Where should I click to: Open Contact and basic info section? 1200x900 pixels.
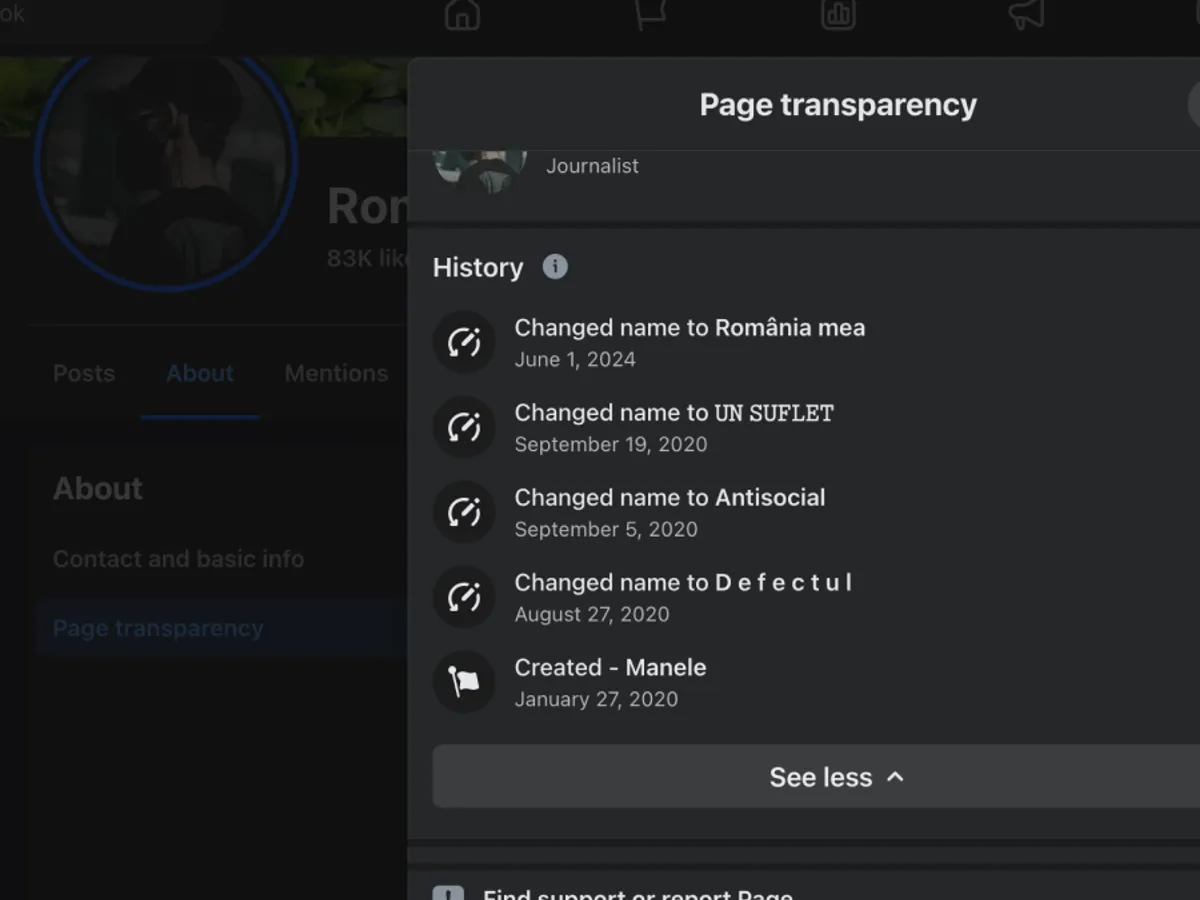tap(178, 559)
